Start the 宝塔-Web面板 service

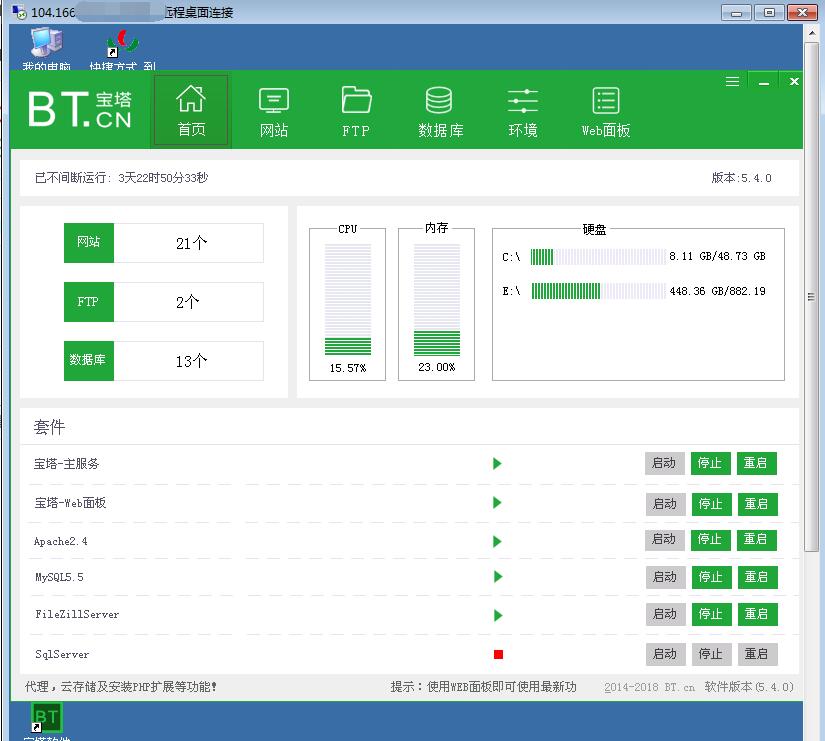666,504
